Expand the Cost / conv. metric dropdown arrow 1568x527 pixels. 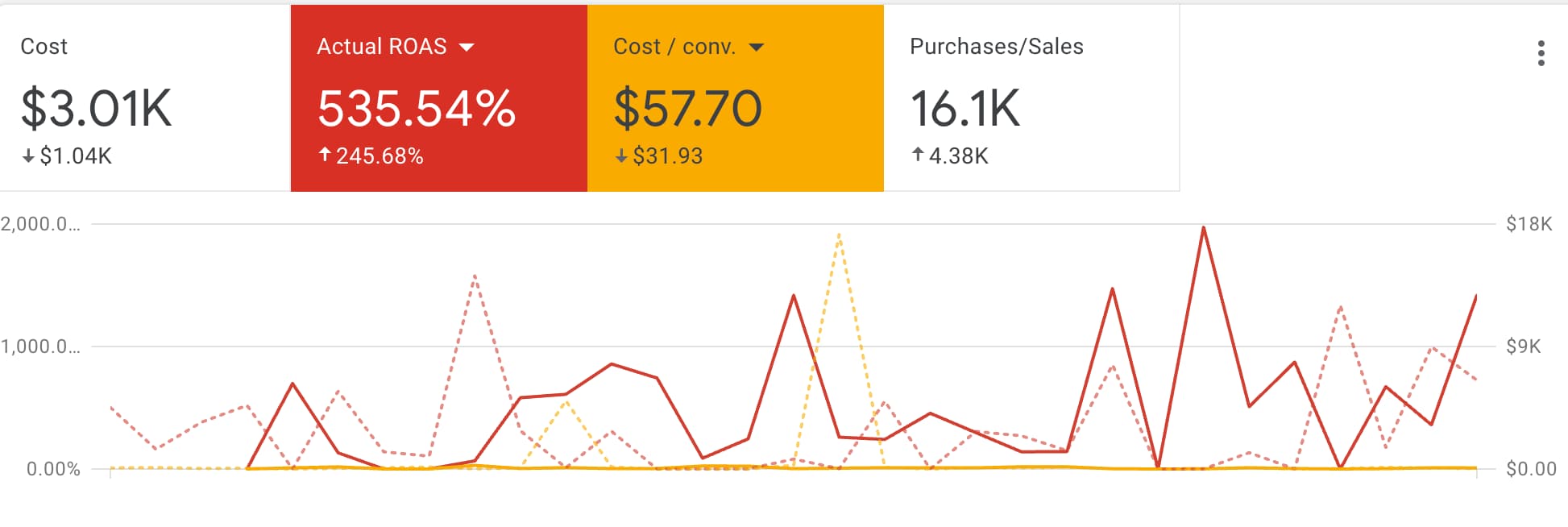click(756, 48)
